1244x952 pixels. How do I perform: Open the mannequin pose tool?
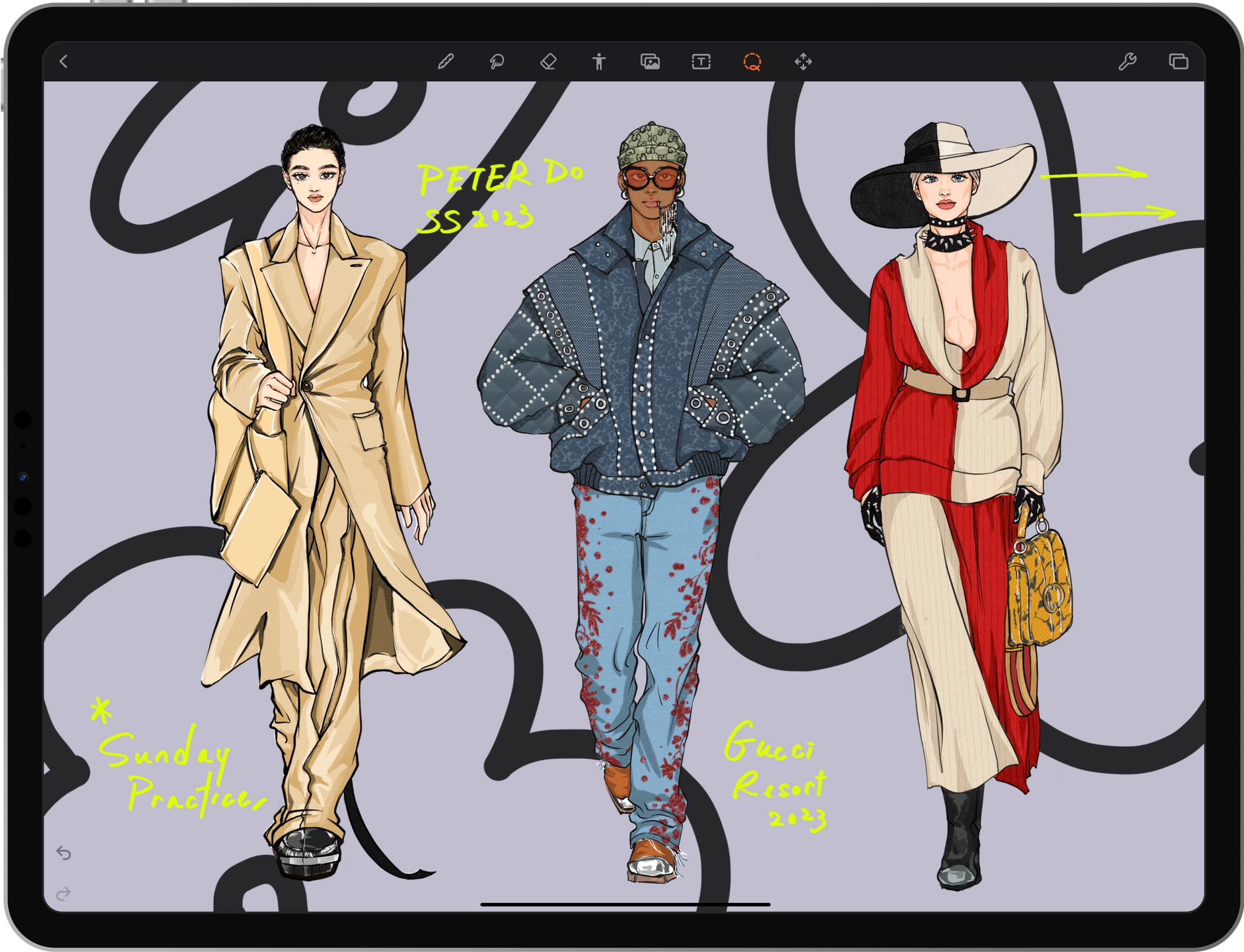[x=599, y=61]
